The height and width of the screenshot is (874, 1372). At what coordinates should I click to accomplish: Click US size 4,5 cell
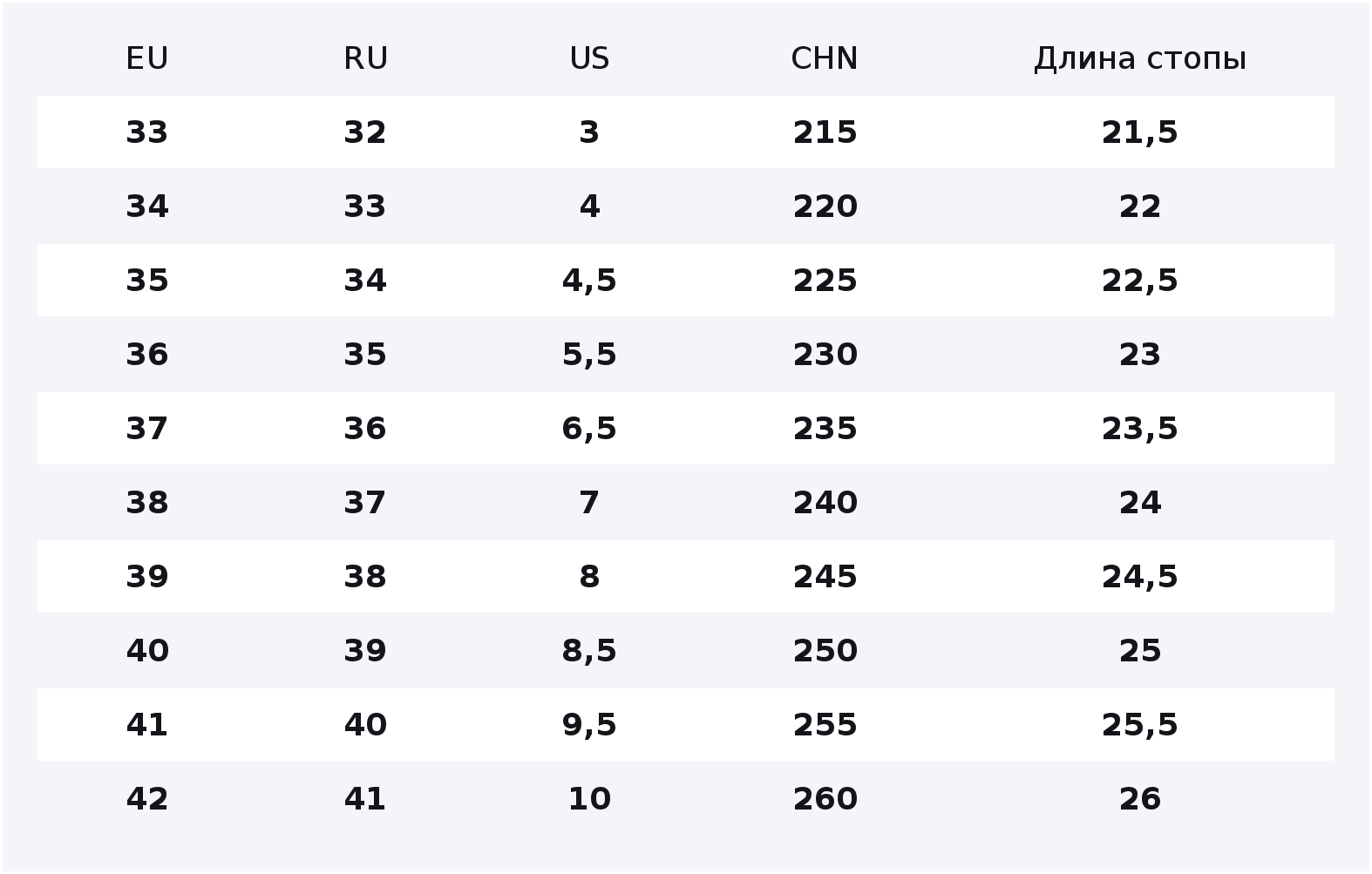[x=589, y=281]
